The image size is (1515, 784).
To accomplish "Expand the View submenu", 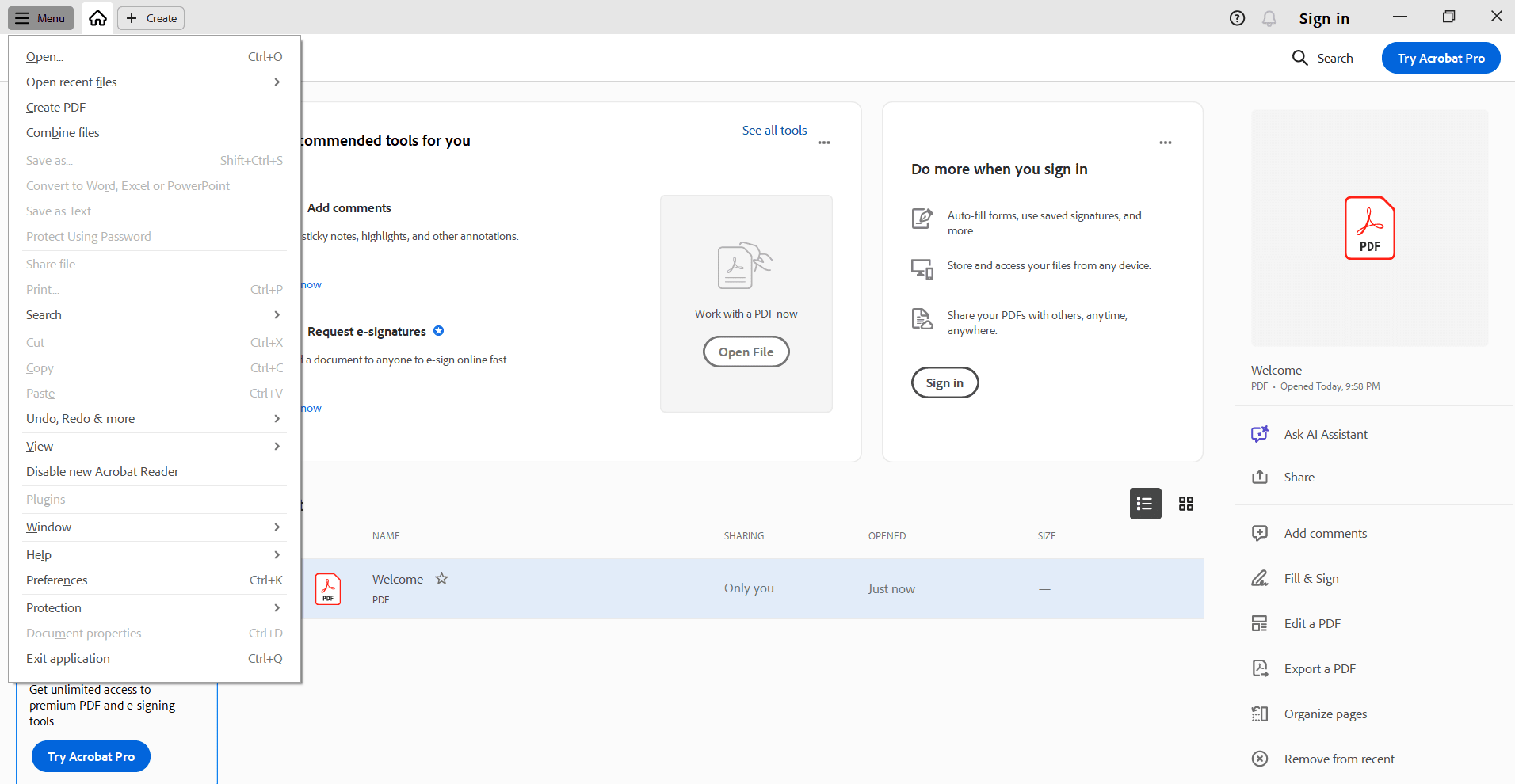I will pos(154,446).
